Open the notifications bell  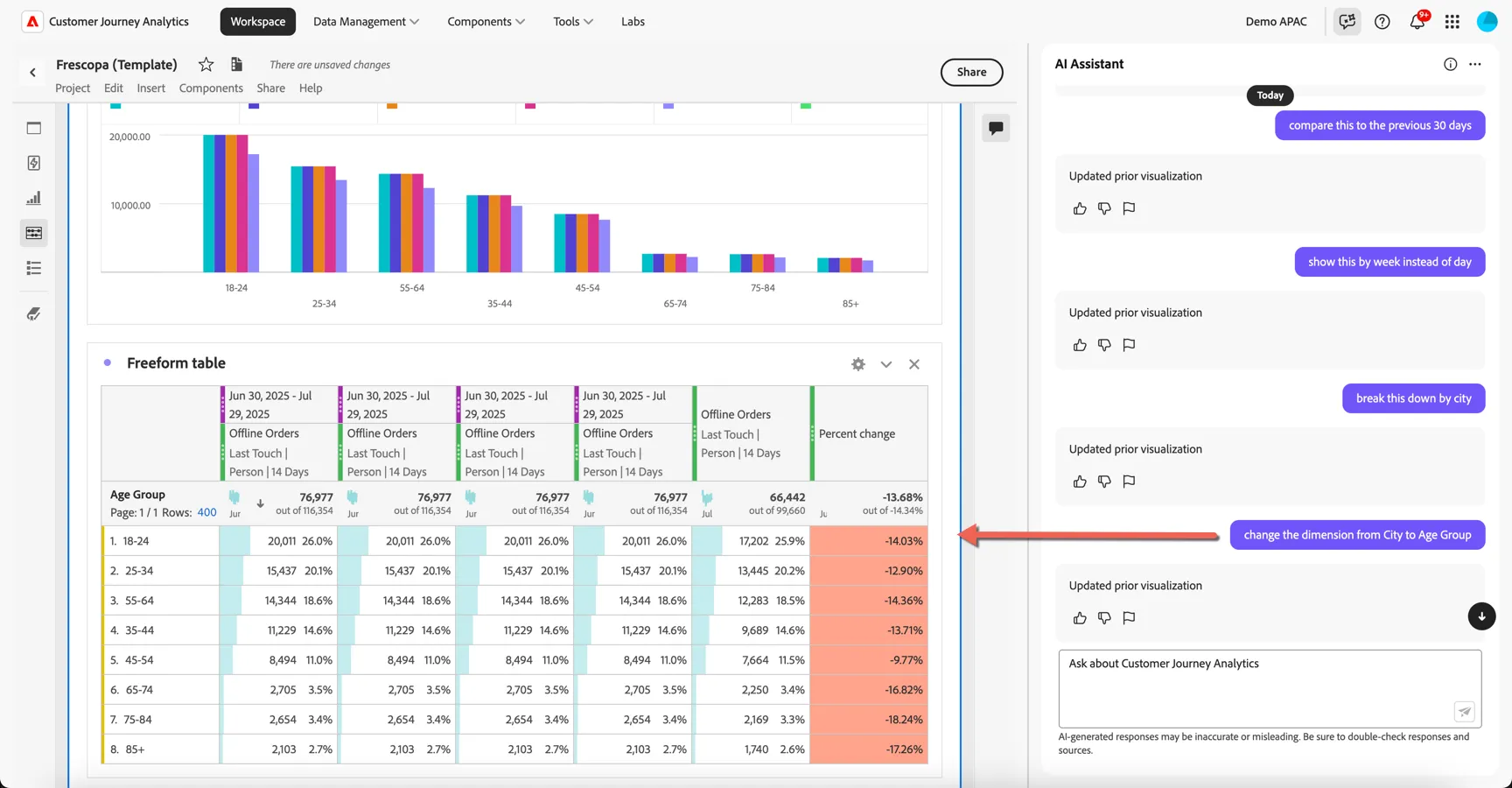1417,22
